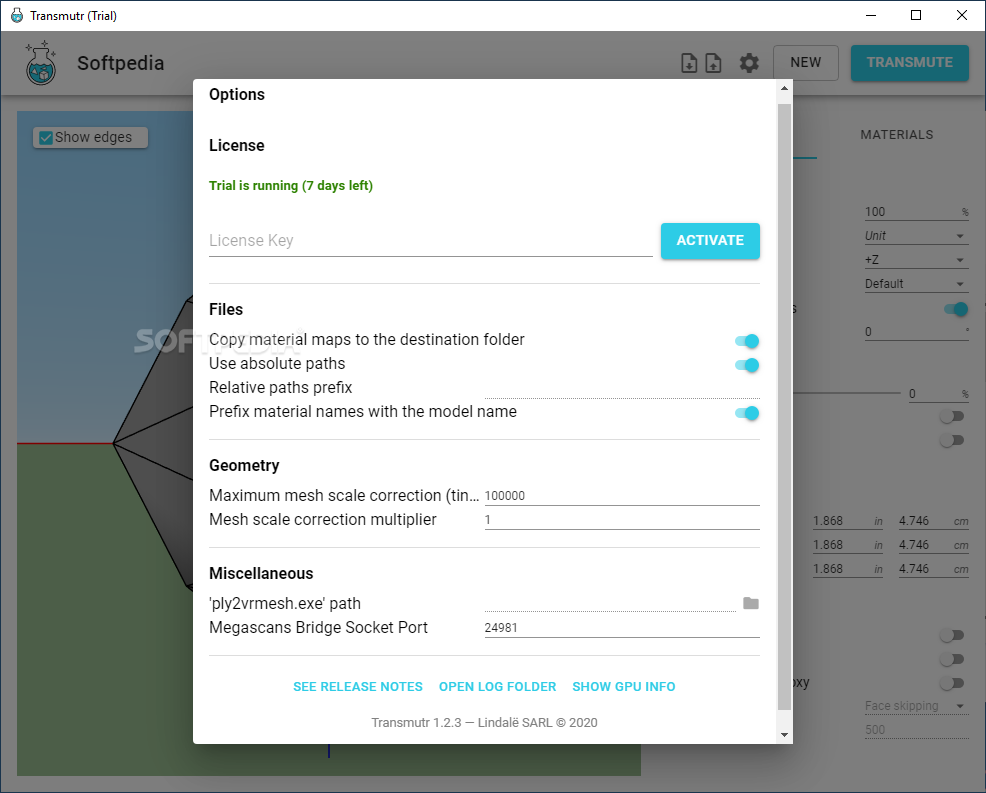Image resolution: width=986 pixels, height=793 pixels.
Task: Maximize the Transmutr window
Action: (x=916, y=15)
